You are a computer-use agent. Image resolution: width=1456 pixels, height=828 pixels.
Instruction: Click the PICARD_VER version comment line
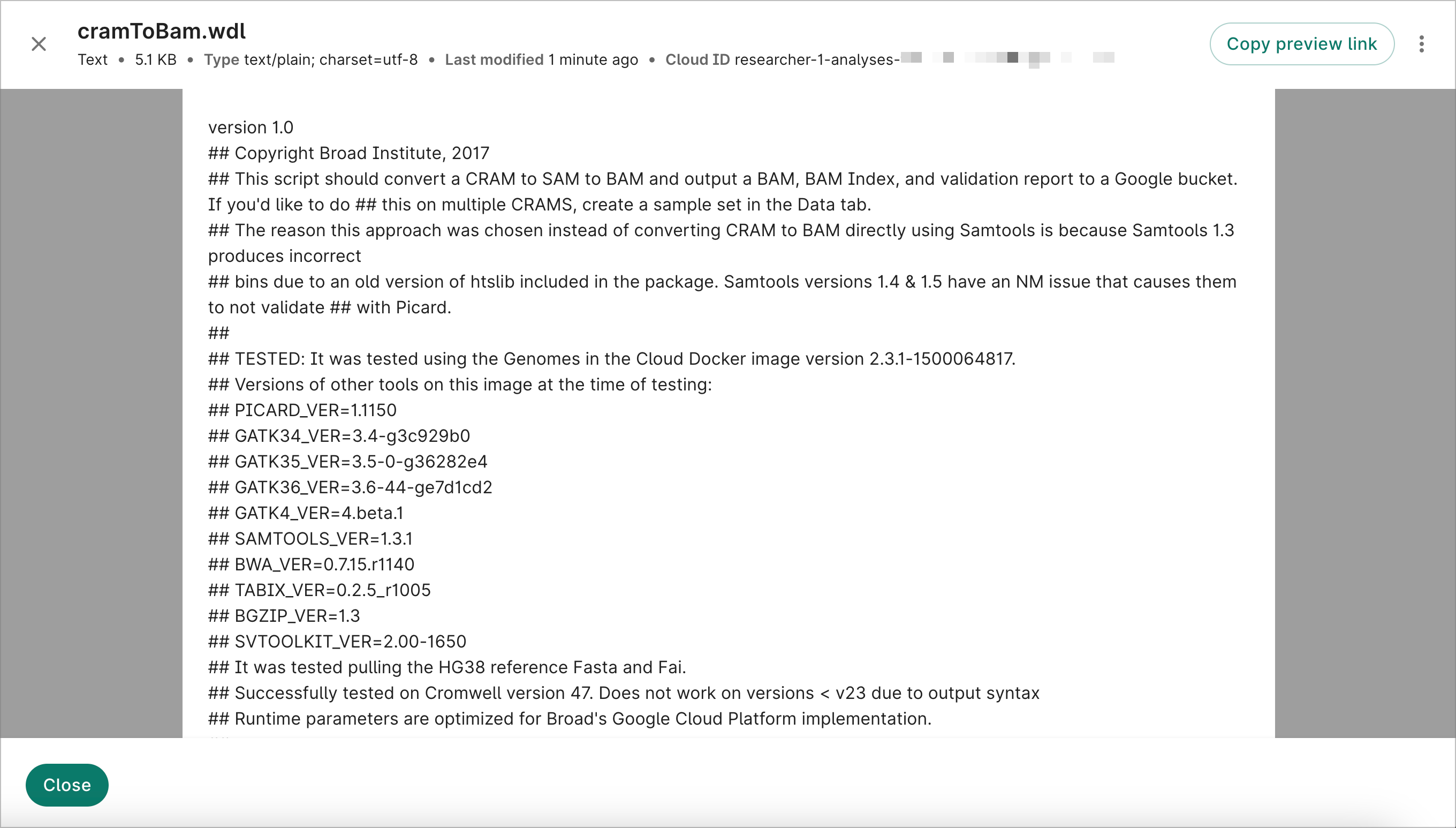click(302, 410)
